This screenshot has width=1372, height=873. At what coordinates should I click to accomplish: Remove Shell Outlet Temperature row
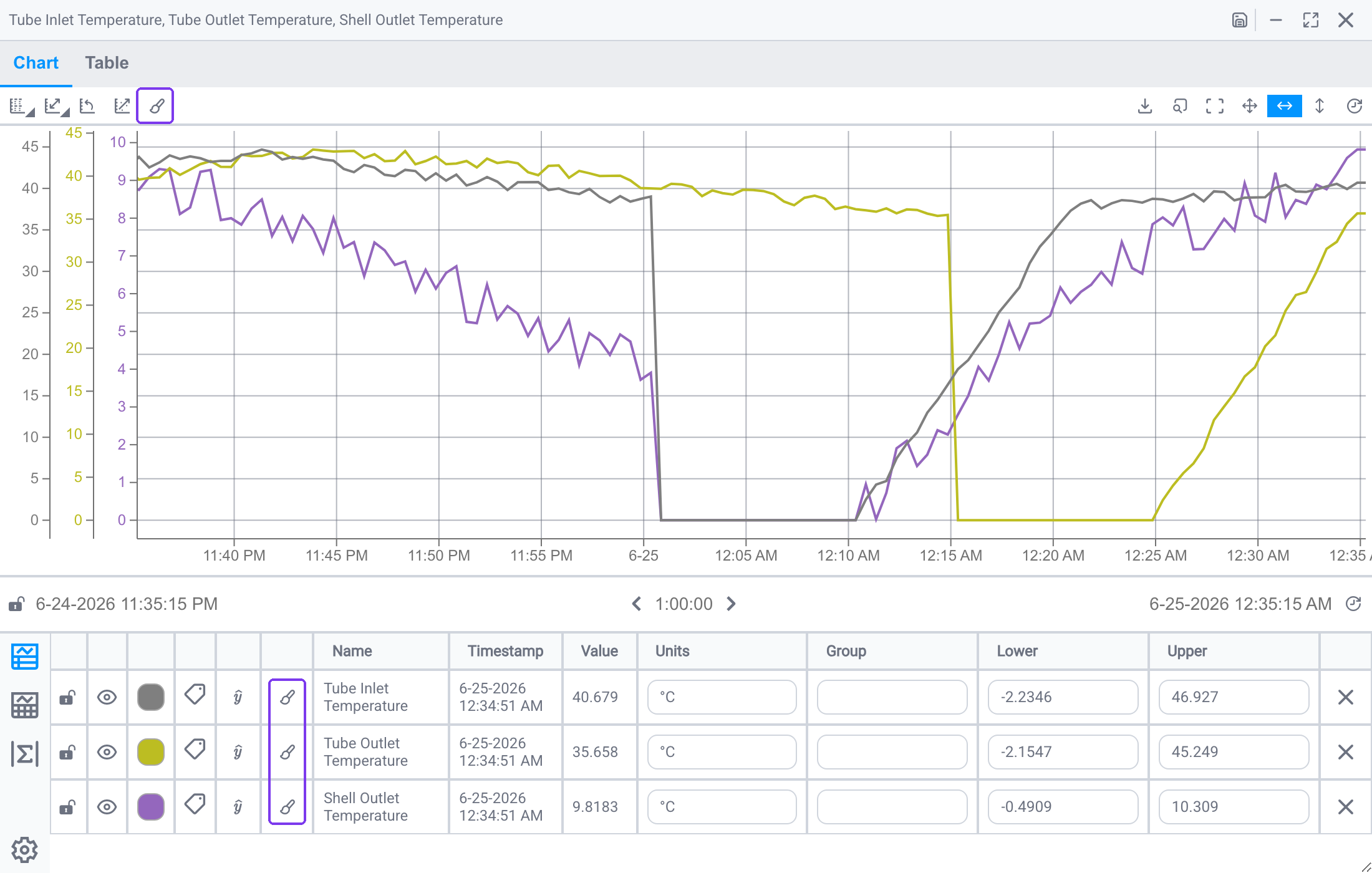click(x=1346, y=807)
